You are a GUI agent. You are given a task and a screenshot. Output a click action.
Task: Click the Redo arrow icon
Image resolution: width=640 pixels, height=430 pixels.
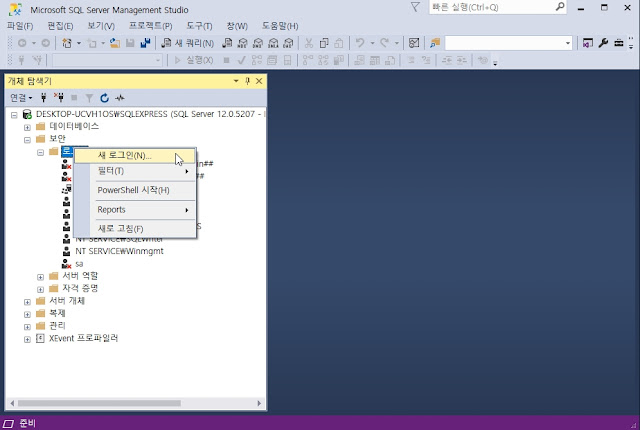[384, 43]
